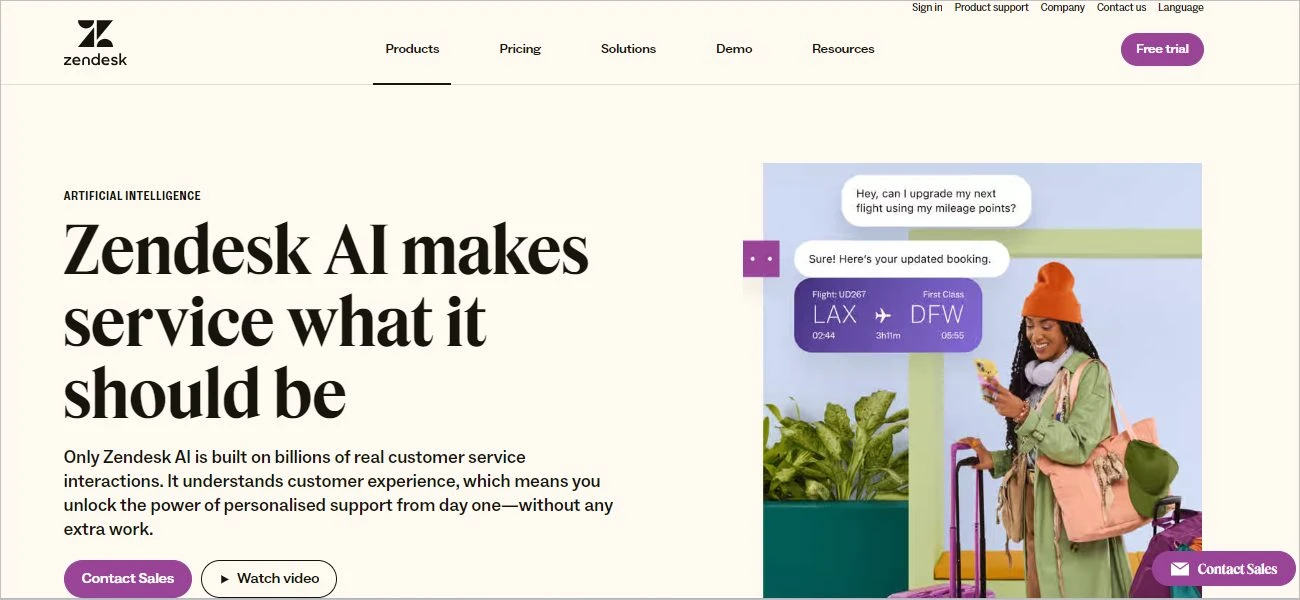Click the hero Contact Sales button
Viewport: 1300px width, 600px height.
(128, 578)
